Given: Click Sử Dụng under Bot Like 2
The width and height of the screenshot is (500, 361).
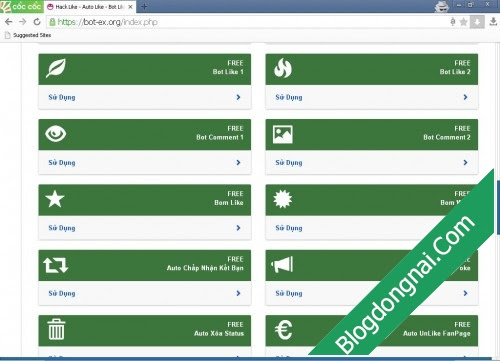Looking at the screenshot, I should point(289,97).
